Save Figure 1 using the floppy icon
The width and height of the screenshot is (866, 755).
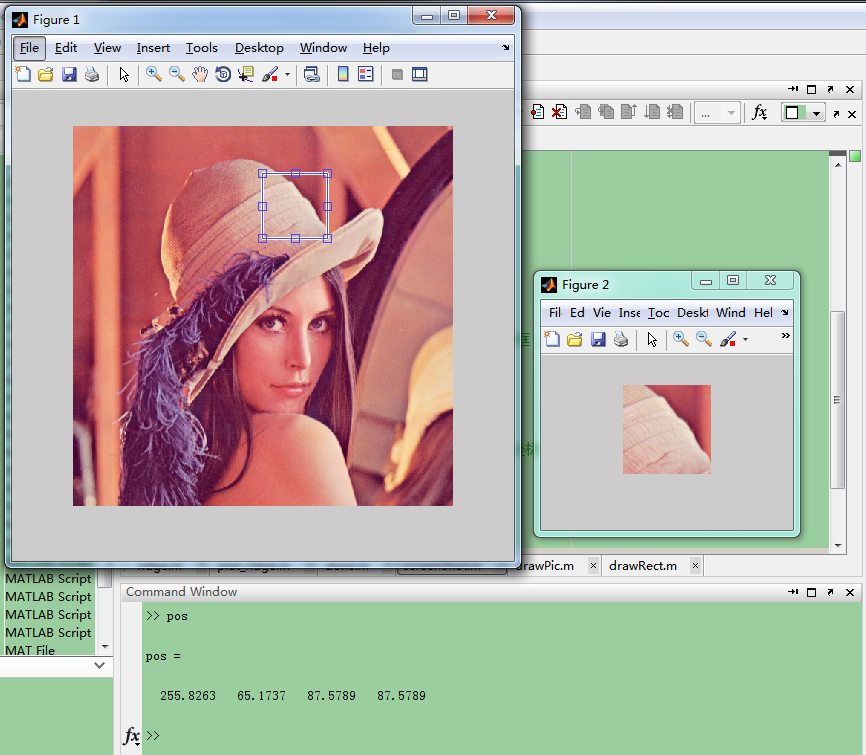tap(69, 74)
